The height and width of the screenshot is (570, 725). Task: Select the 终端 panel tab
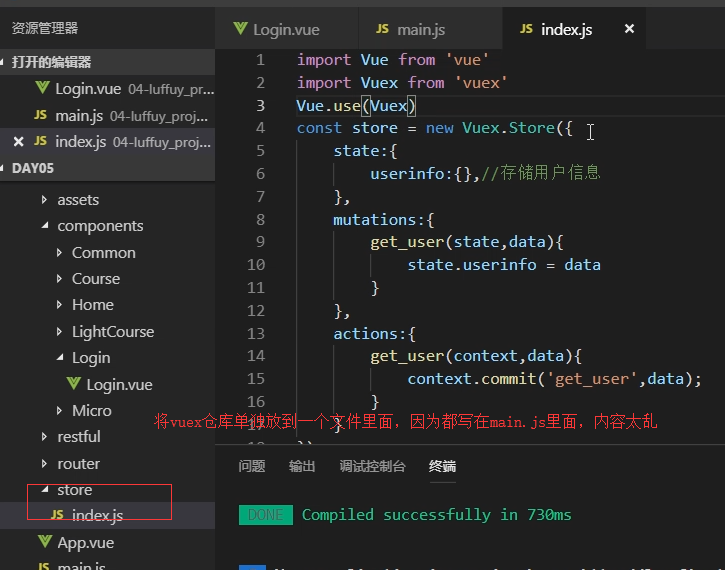pyautogui.click(x=442, y=466)
